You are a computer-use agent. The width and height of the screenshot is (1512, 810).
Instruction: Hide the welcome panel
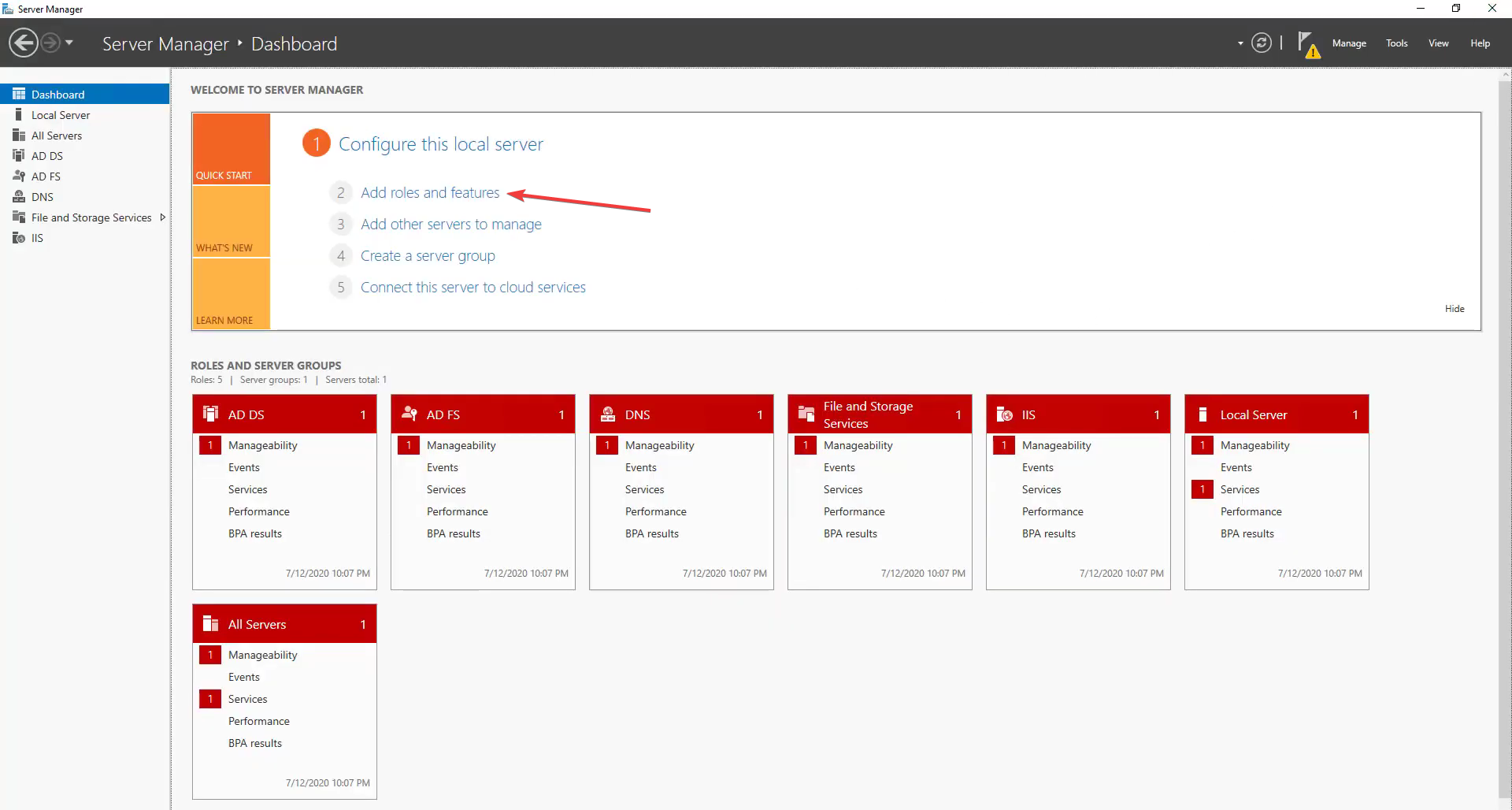point(1455,308)
